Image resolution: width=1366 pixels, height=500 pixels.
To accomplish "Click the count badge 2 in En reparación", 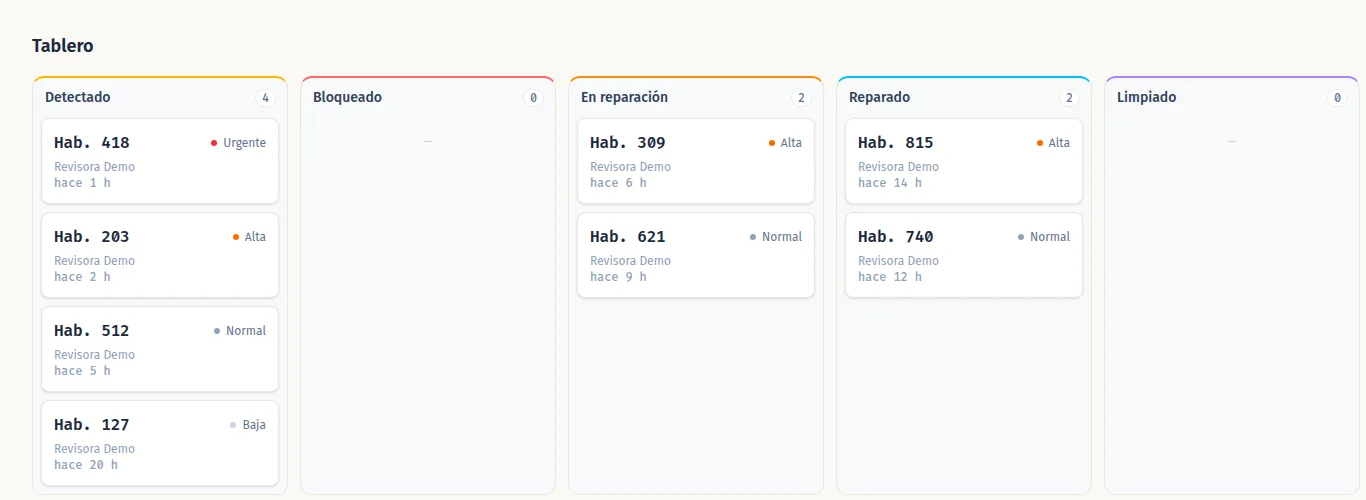I will pyautogui.click(x=801, y=98).
